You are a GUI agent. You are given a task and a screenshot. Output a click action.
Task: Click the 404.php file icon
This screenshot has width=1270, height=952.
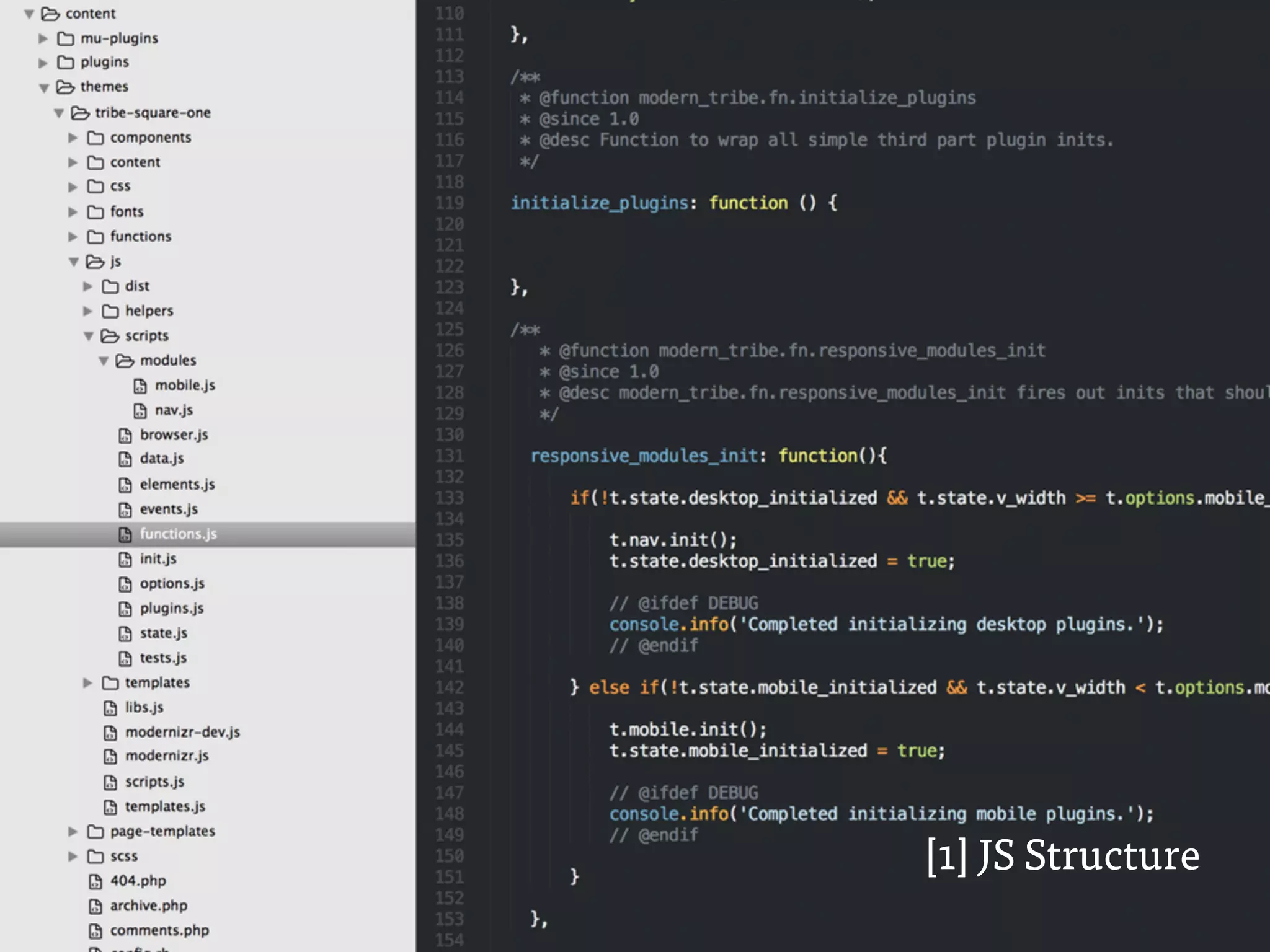click(95, 882)
